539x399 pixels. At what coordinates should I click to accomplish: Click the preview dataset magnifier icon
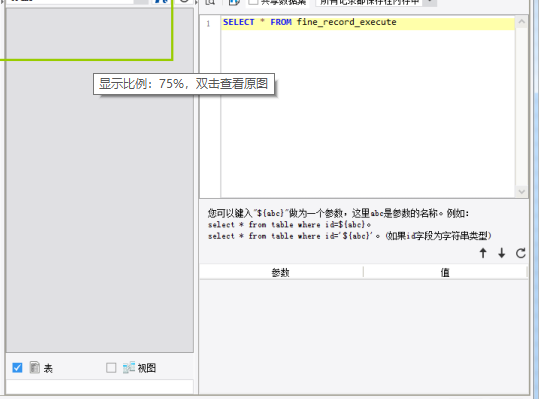click(x=210, y=2)
